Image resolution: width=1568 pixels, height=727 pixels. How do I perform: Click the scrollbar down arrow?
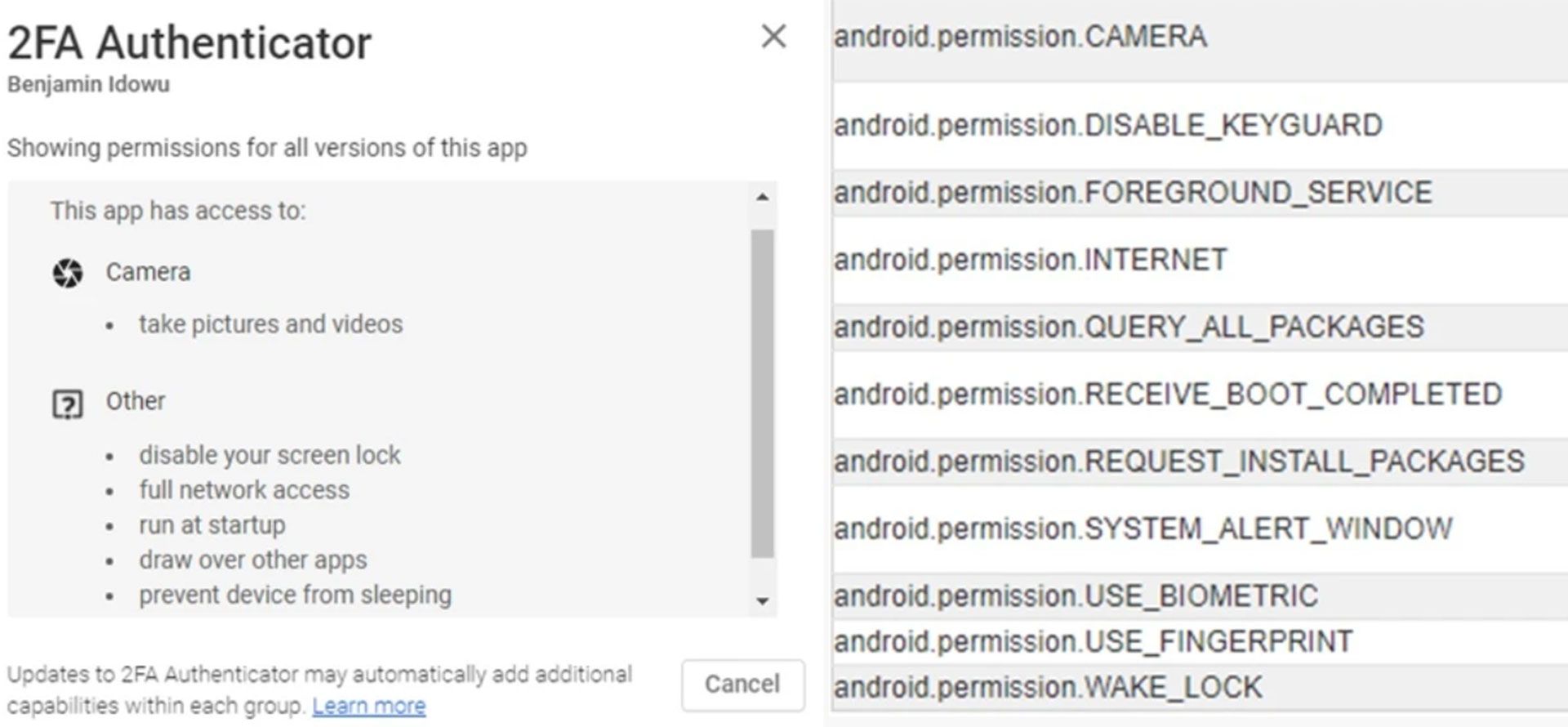coord(762,601)
